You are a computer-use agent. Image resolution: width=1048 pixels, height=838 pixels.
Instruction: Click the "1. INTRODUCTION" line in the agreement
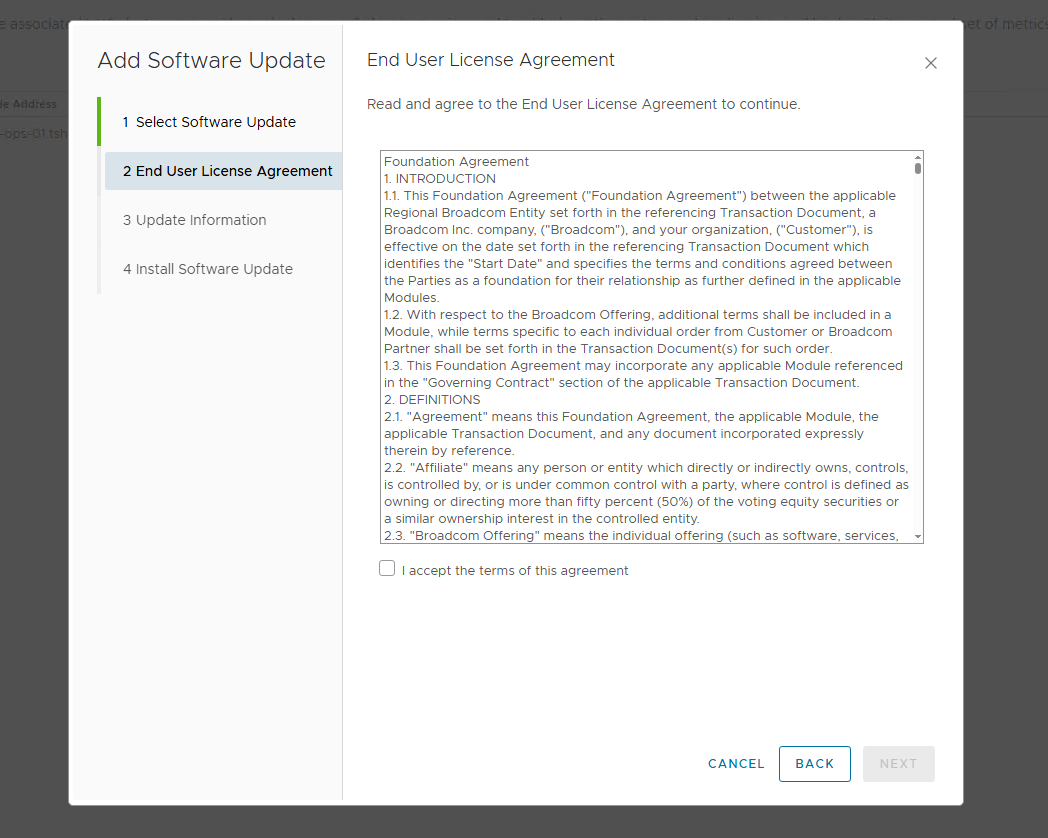440,179
